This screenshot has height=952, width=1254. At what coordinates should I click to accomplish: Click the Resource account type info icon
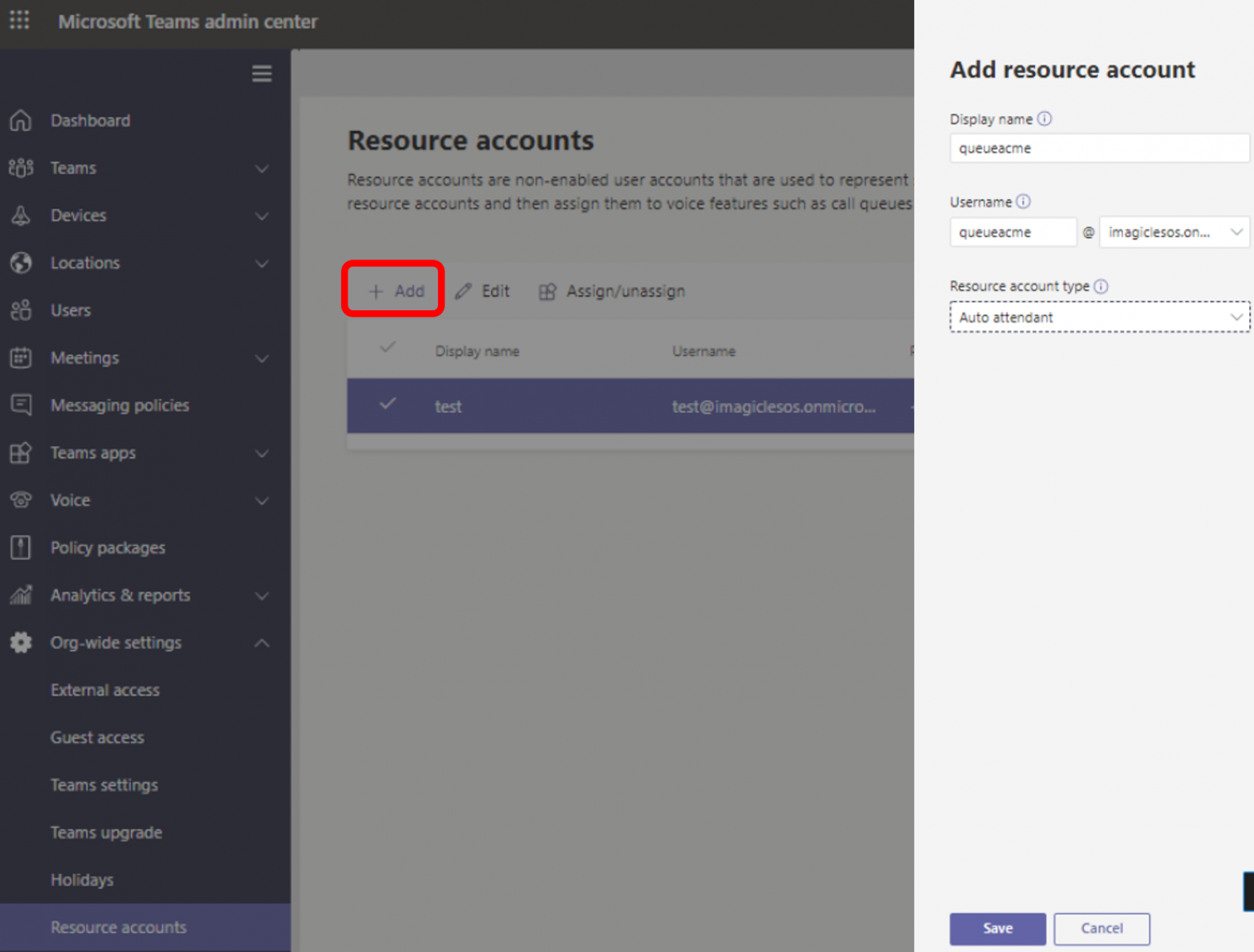[x=1101, y=286]
